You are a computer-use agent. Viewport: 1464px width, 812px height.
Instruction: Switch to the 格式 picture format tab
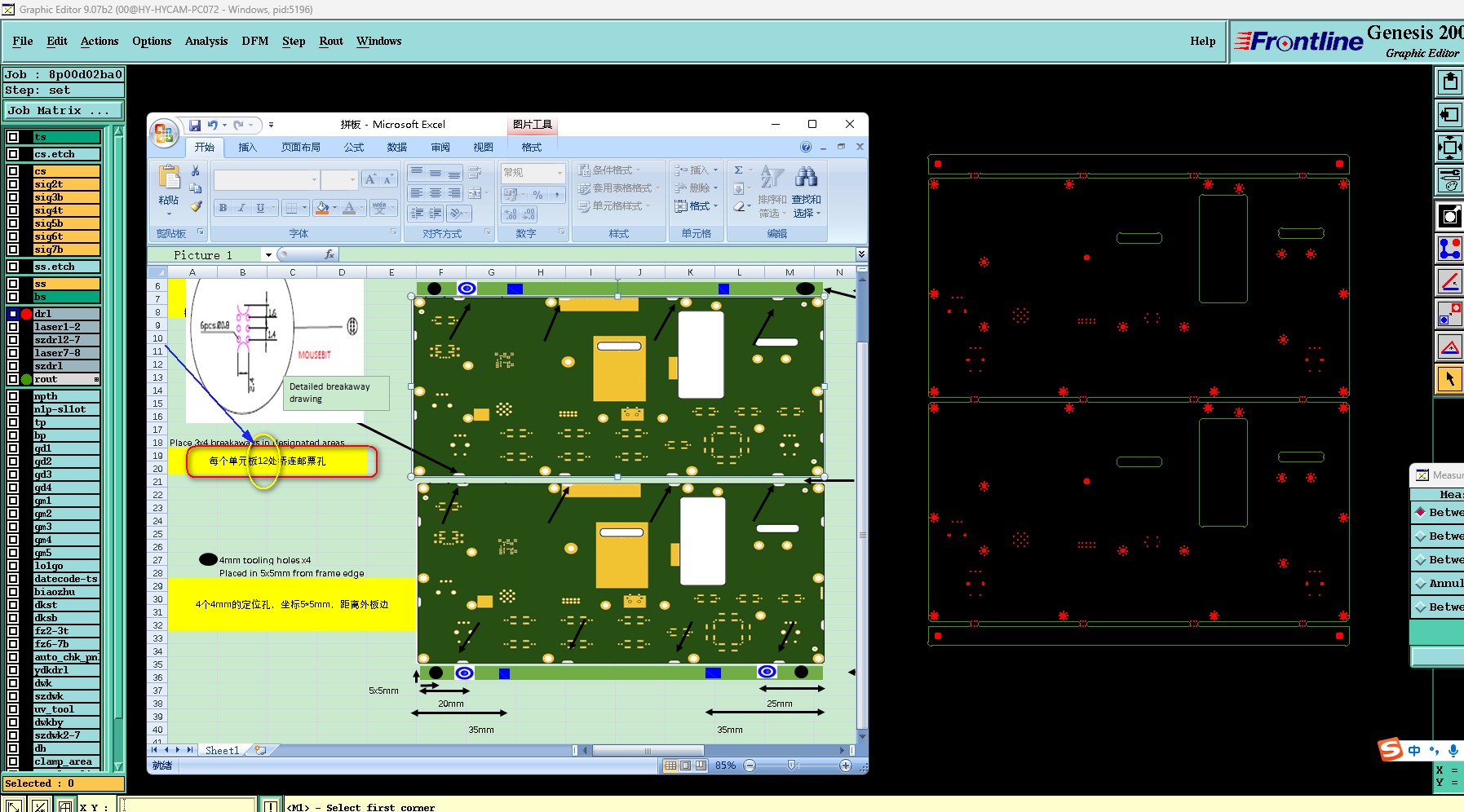click(532, 148)
